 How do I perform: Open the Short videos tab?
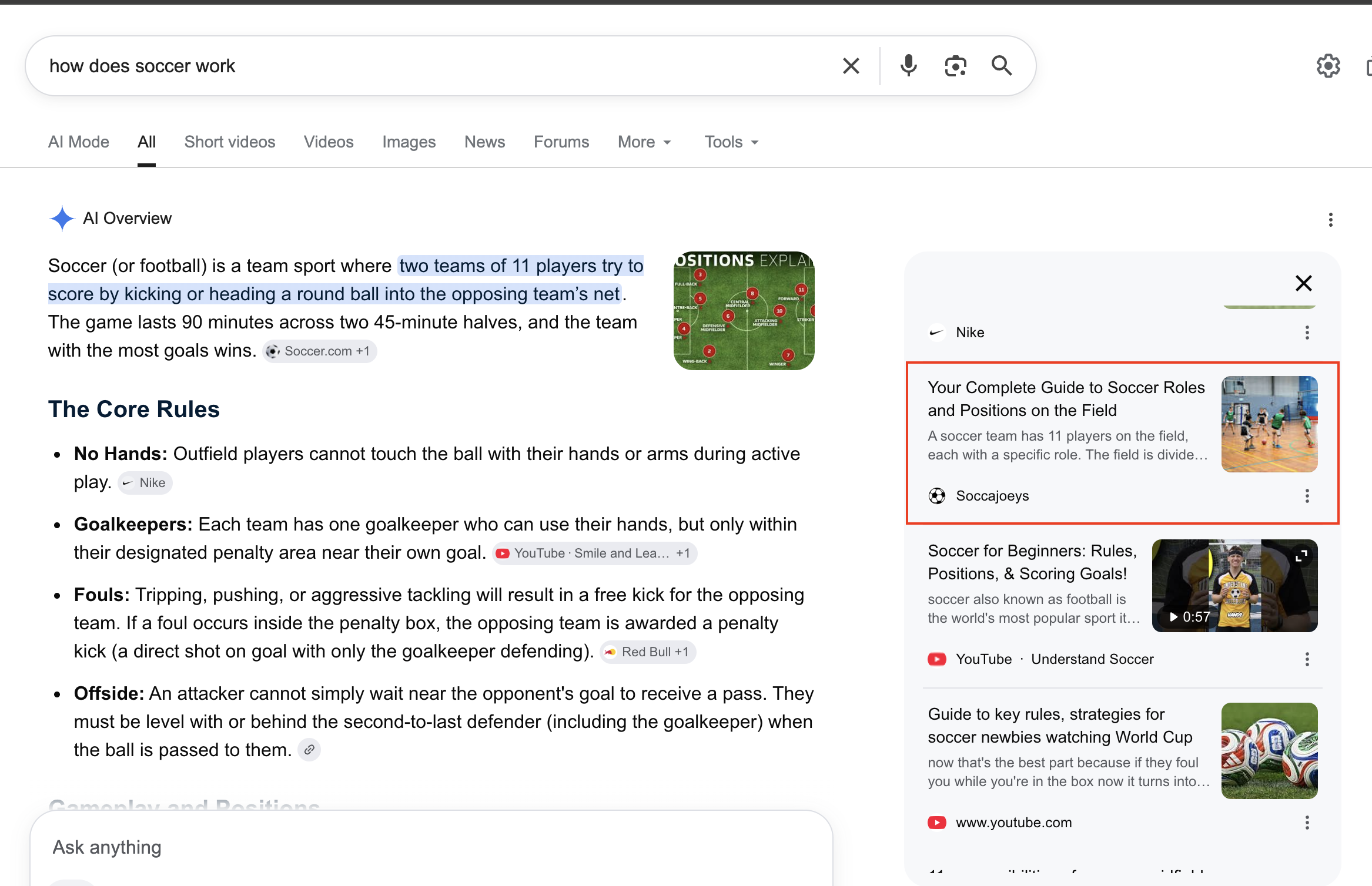coord(230,142)
